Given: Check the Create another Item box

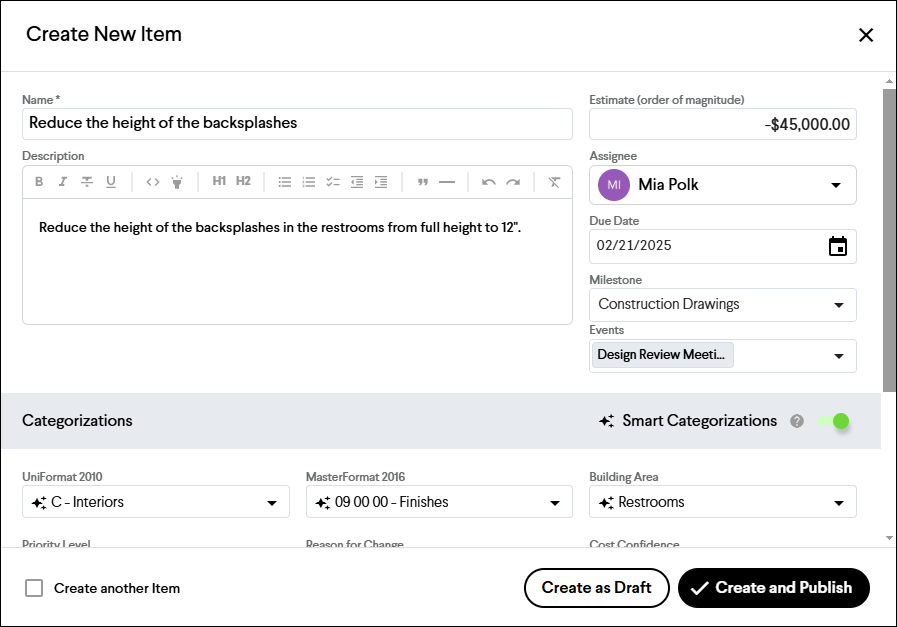Looking at the screenshot, I should point(34,588).
